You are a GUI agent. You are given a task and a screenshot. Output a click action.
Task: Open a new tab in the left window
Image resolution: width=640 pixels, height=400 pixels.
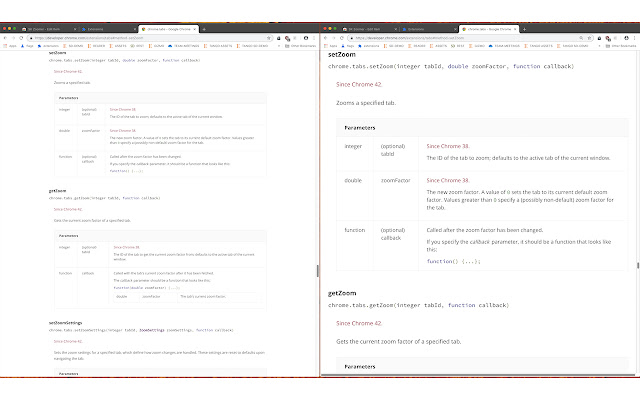click(204, 29)
